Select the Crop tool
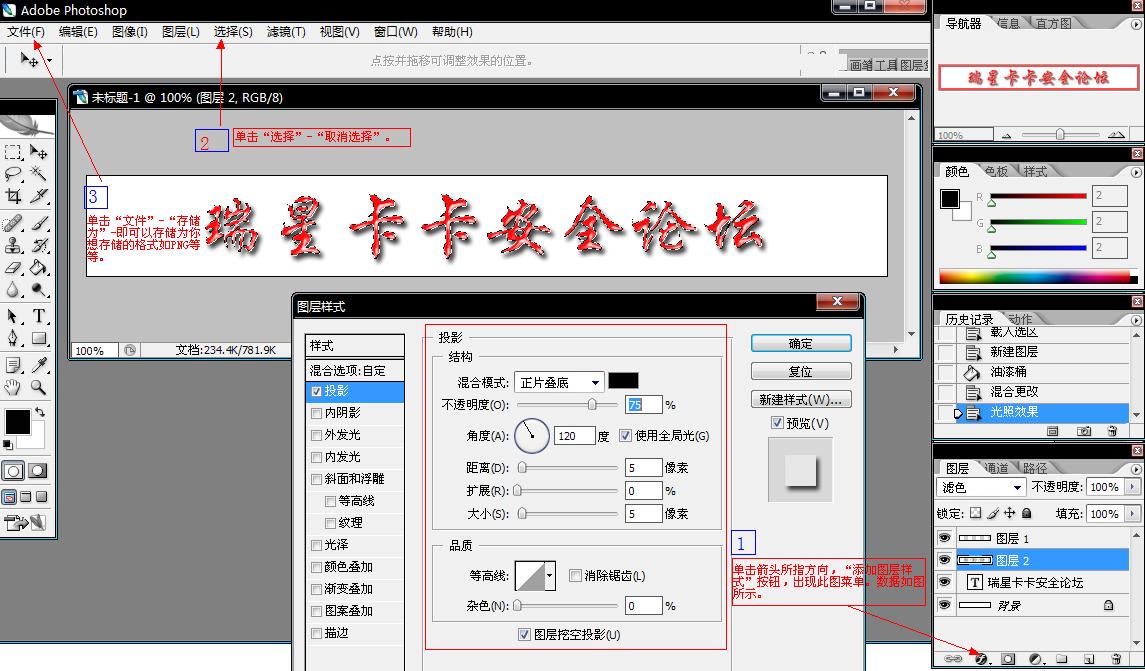The height and width of the screenshot is (671, 1145). coord(12,196)
